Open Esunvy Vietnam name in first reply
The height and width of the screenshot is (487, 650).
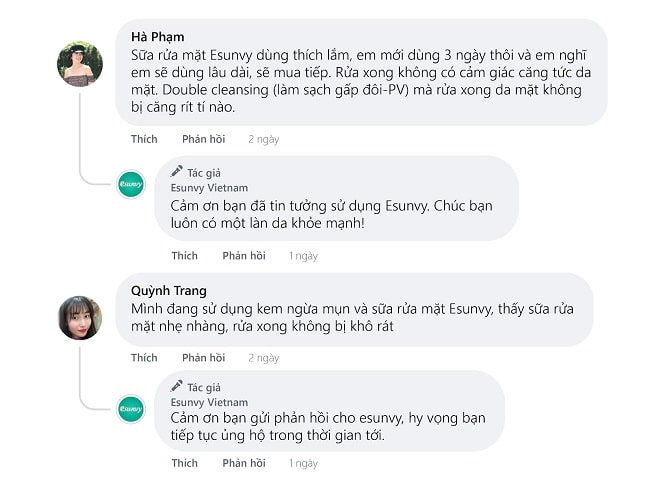click(209, 187)
